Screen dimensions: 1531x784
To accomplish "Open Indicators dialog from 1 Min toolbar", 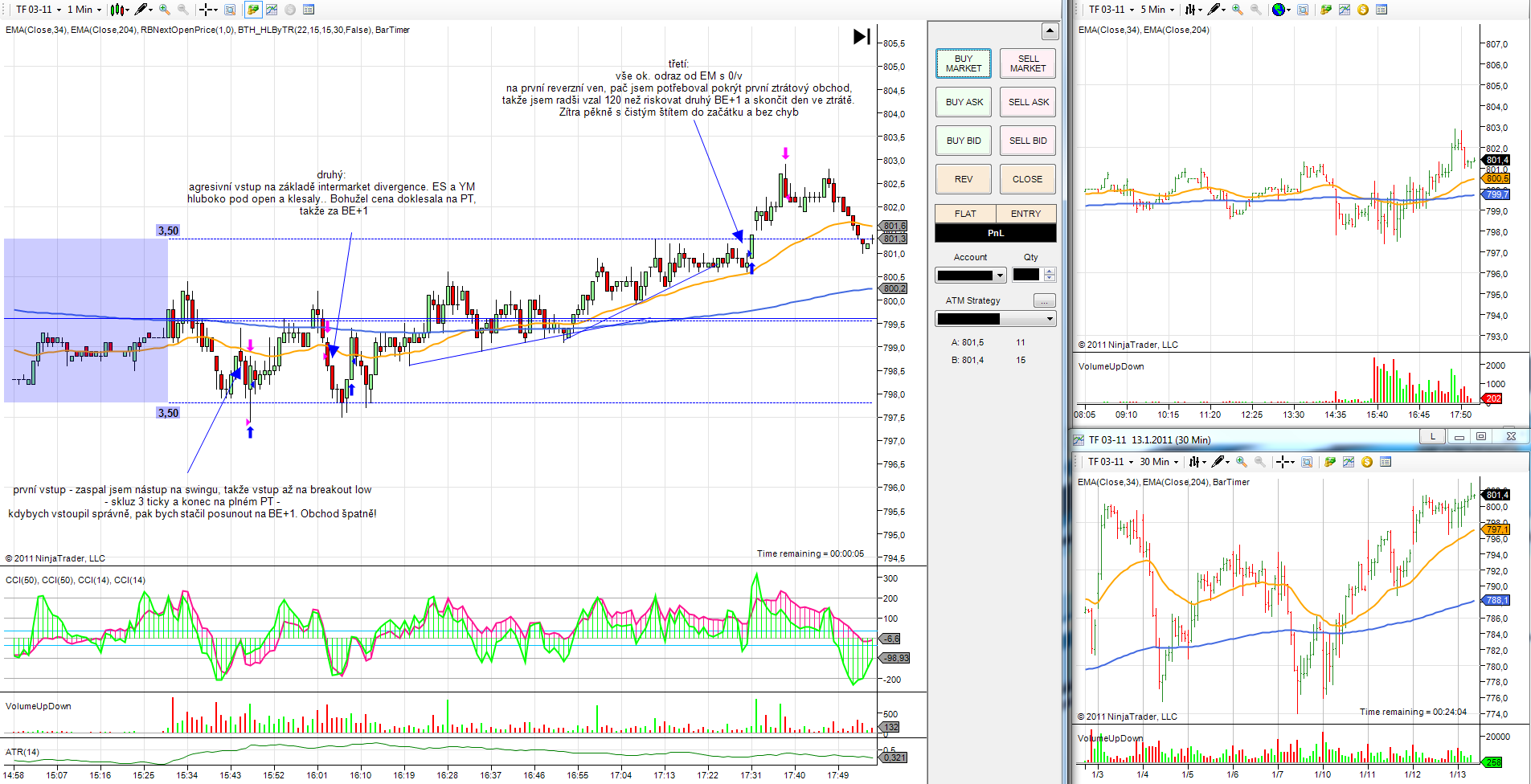I will (272, 10).
